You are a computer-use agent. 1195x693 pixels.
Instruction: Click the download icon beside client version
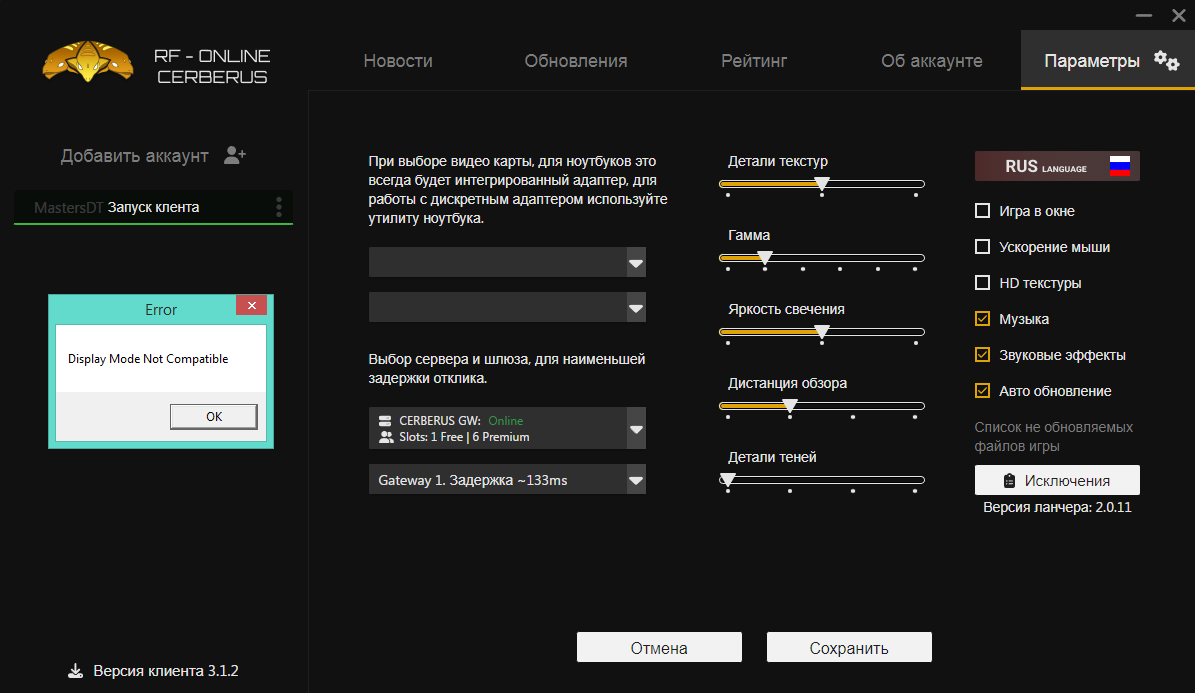tap(75, 670)
